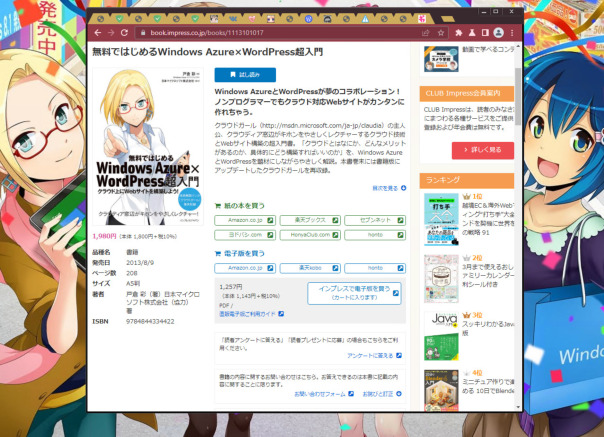
Task: Open the お問い合わせフォーム link
Action: 324,394
